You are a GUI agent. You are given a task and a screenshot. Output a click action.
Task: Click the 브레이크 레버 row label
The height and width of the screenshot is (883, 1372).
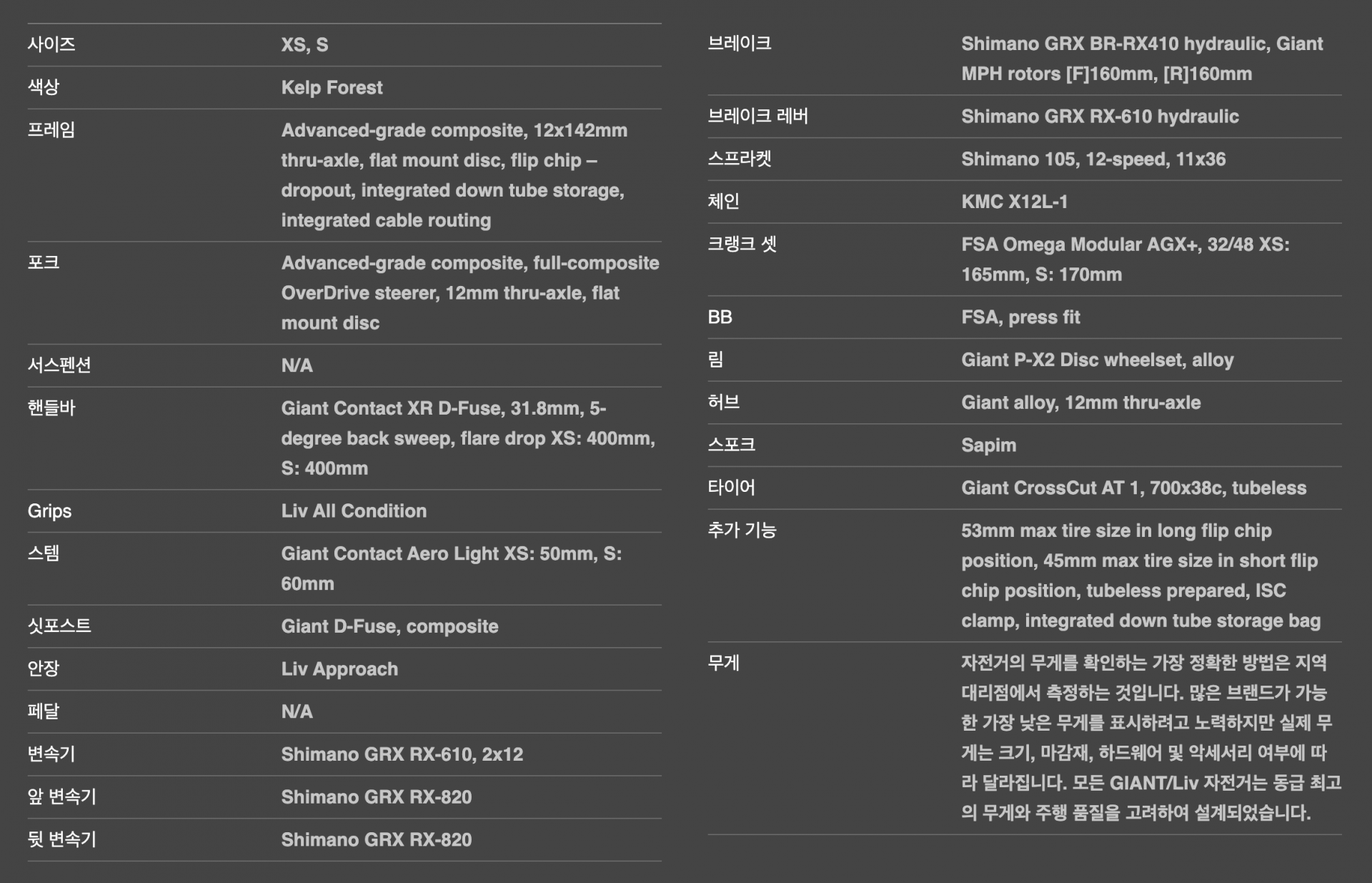[x=757, y=116]
